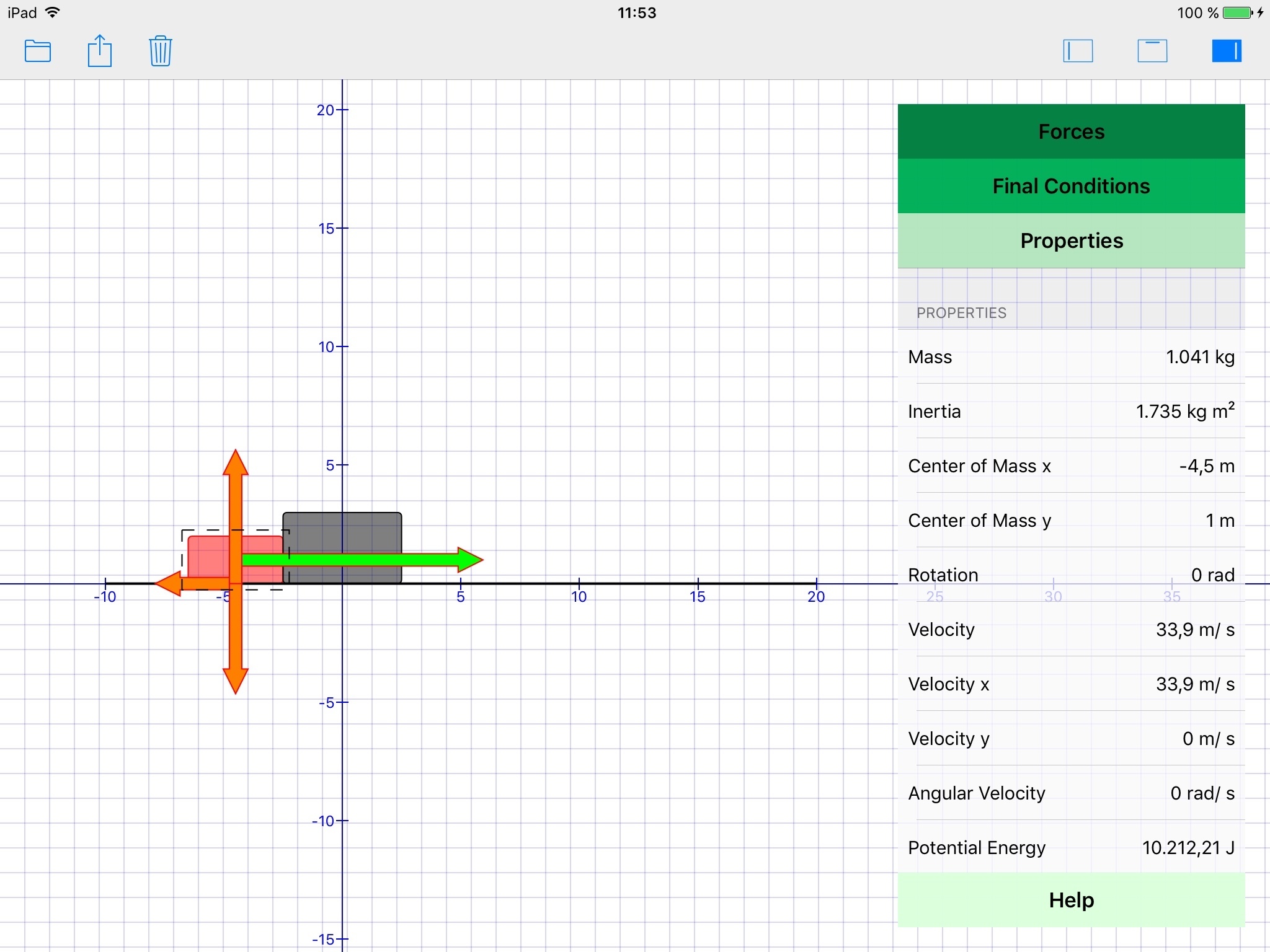Open the files folder icon

38,51
